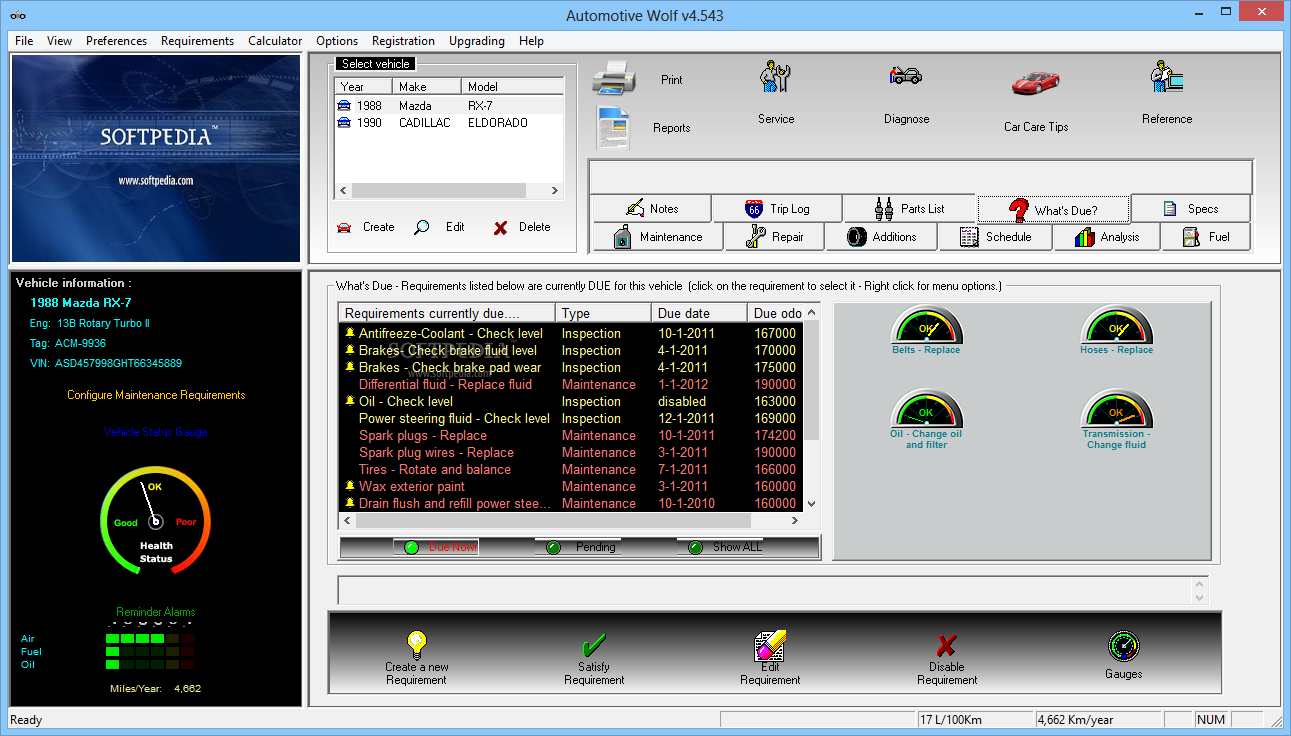Click the Make column header in vehicle list

click(x=428, y=87)
